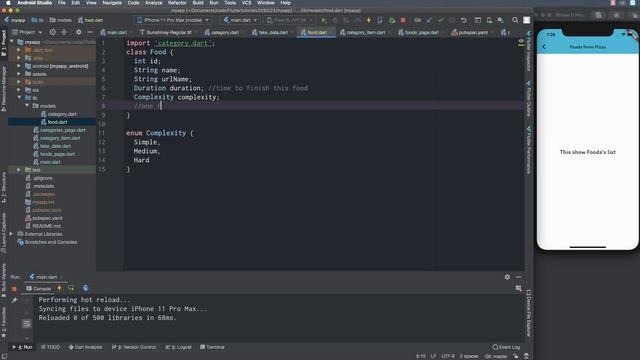The width and height of the screenshot is (640, 360).
Task: Click locate-file target icon in Project panel
Action: 52,32
